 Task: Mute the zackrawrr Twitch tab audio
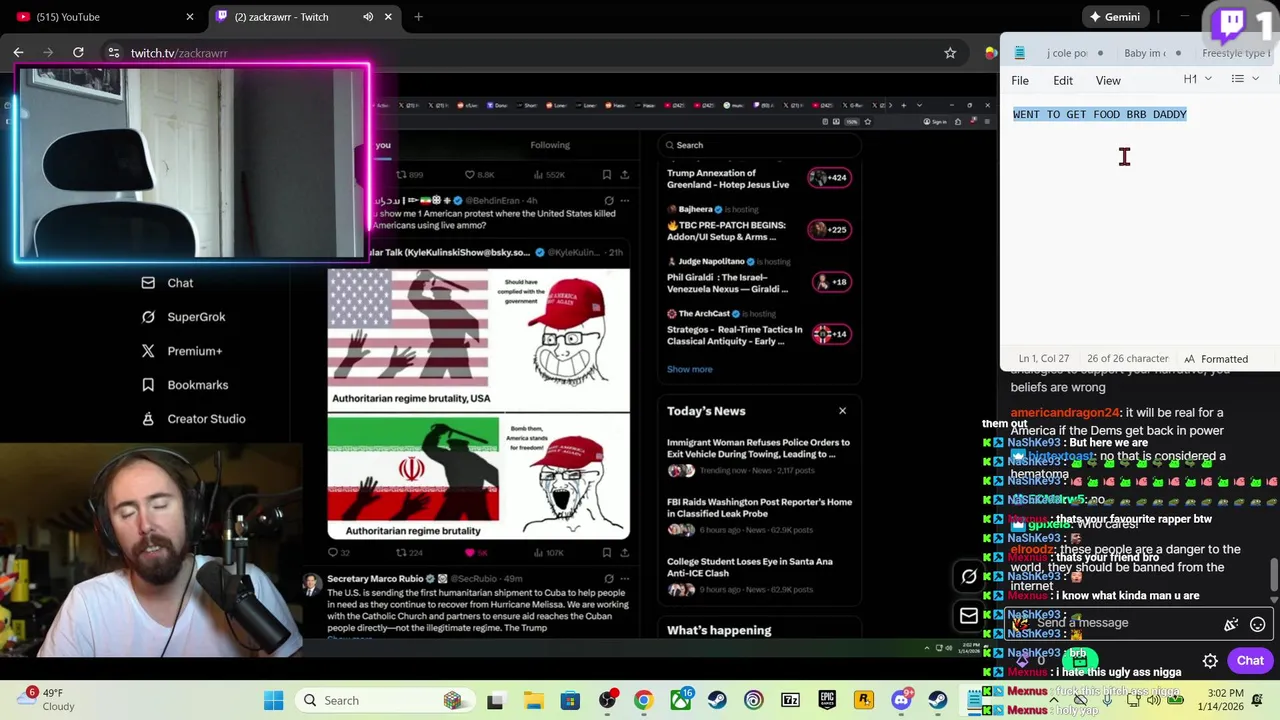click(x=368, y=17)
